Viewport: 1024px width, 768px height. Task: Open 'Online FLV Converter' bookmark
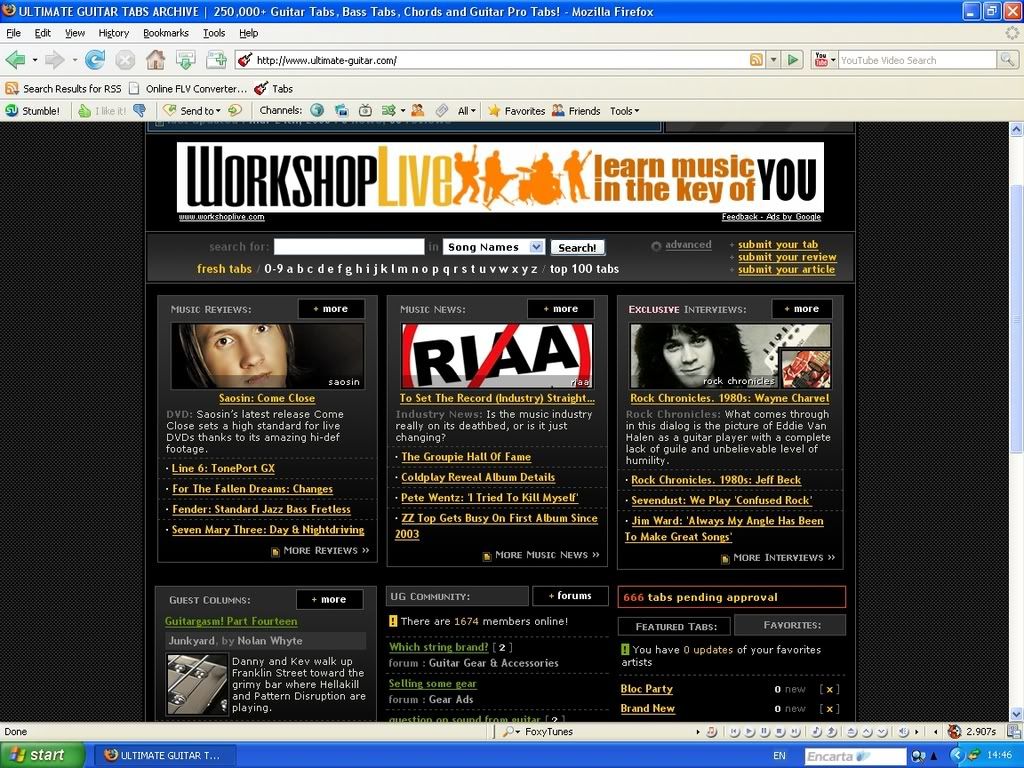point(188,89)
